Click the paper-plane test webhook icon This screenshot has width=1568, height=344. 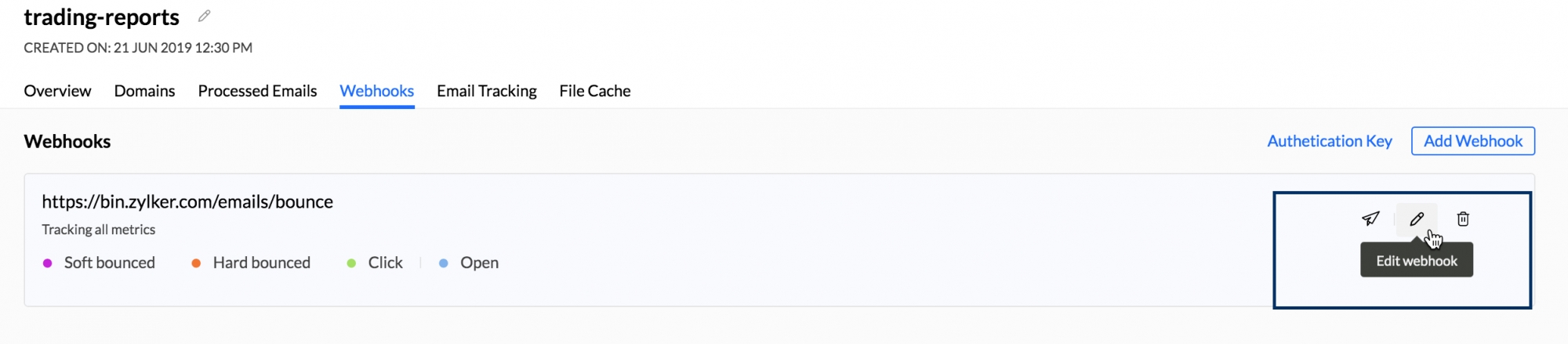pos(1370,219)
